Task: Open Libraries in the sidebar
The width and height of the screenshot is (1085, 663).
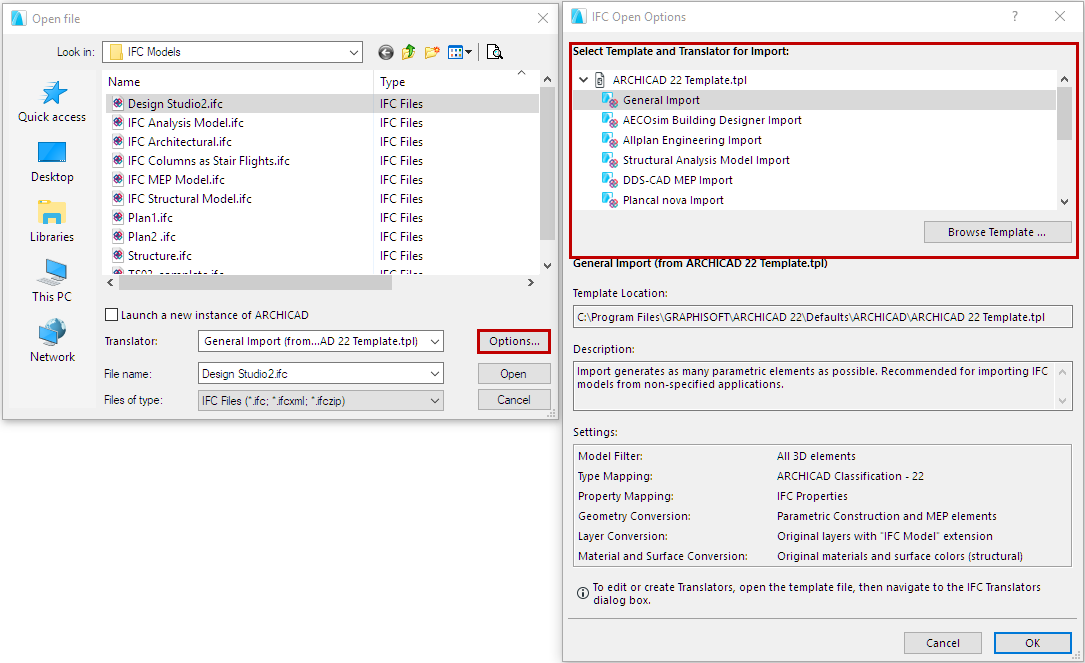Action: click(x=52, y=221)
